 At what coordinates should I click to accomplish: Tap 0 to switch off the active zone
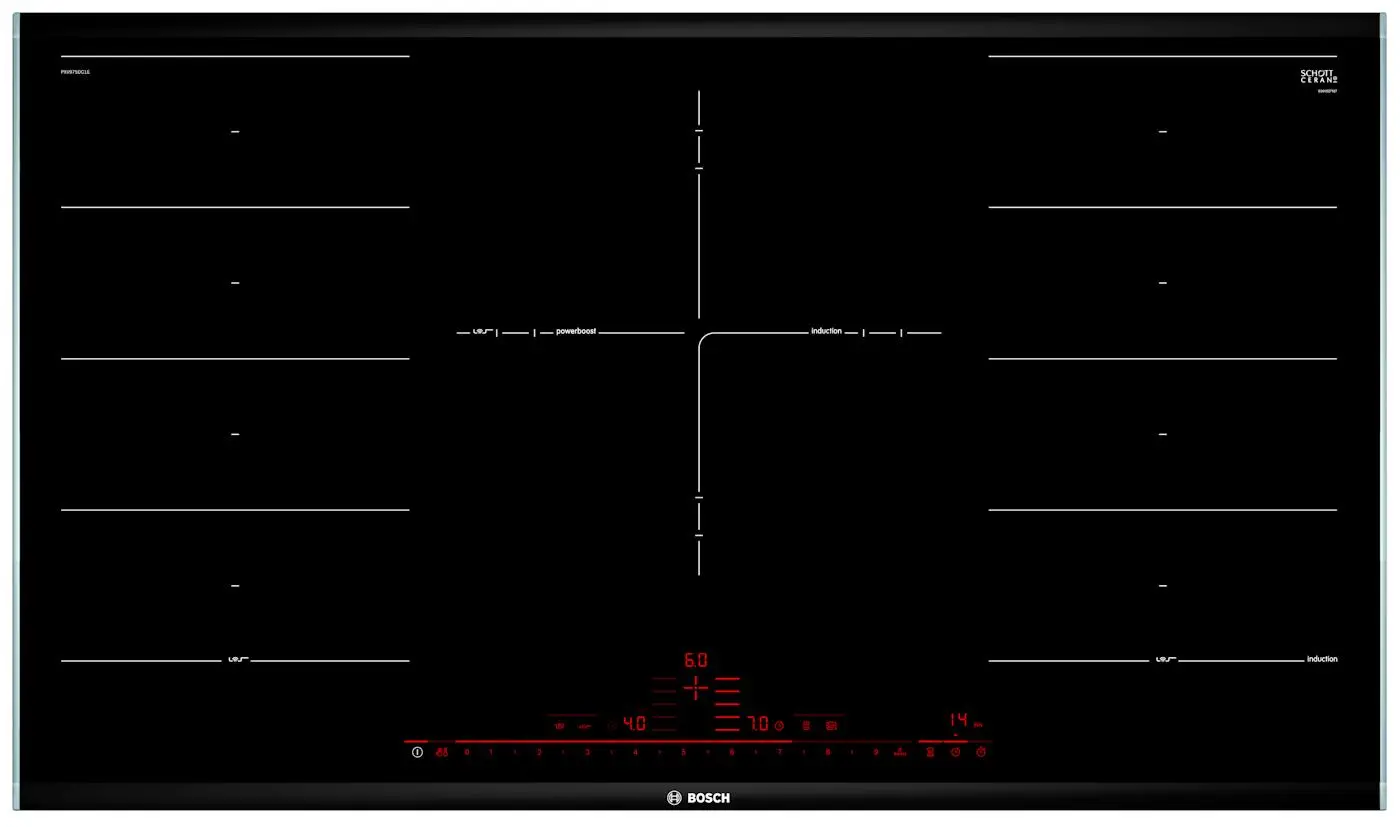465,751
